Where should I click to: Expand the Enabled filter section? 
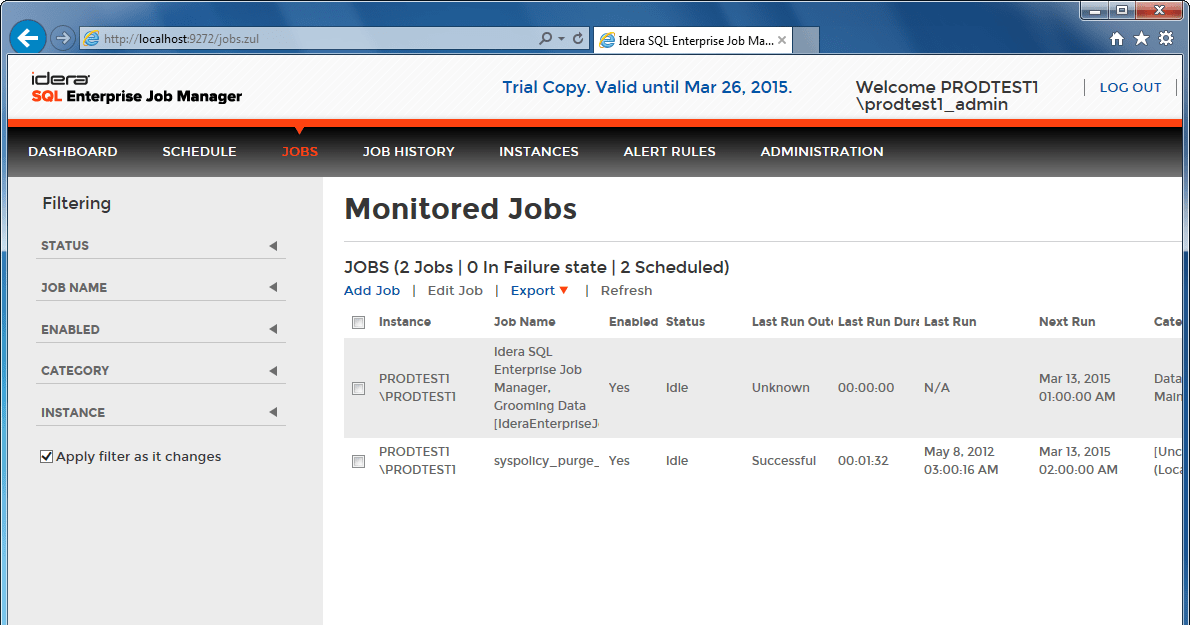point(161,329)
